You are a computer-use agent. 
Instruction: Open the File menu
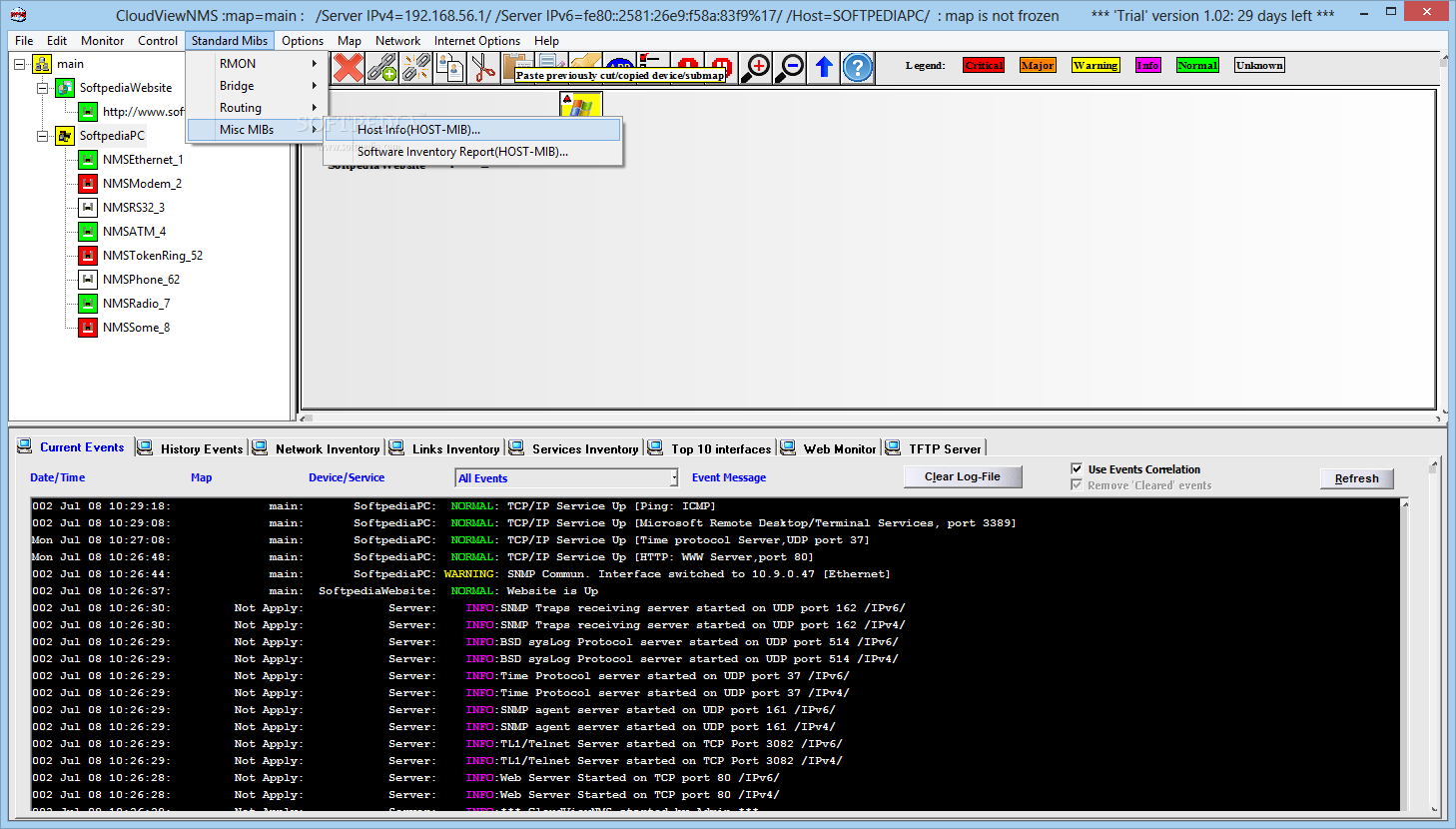[x=24, y=41]
